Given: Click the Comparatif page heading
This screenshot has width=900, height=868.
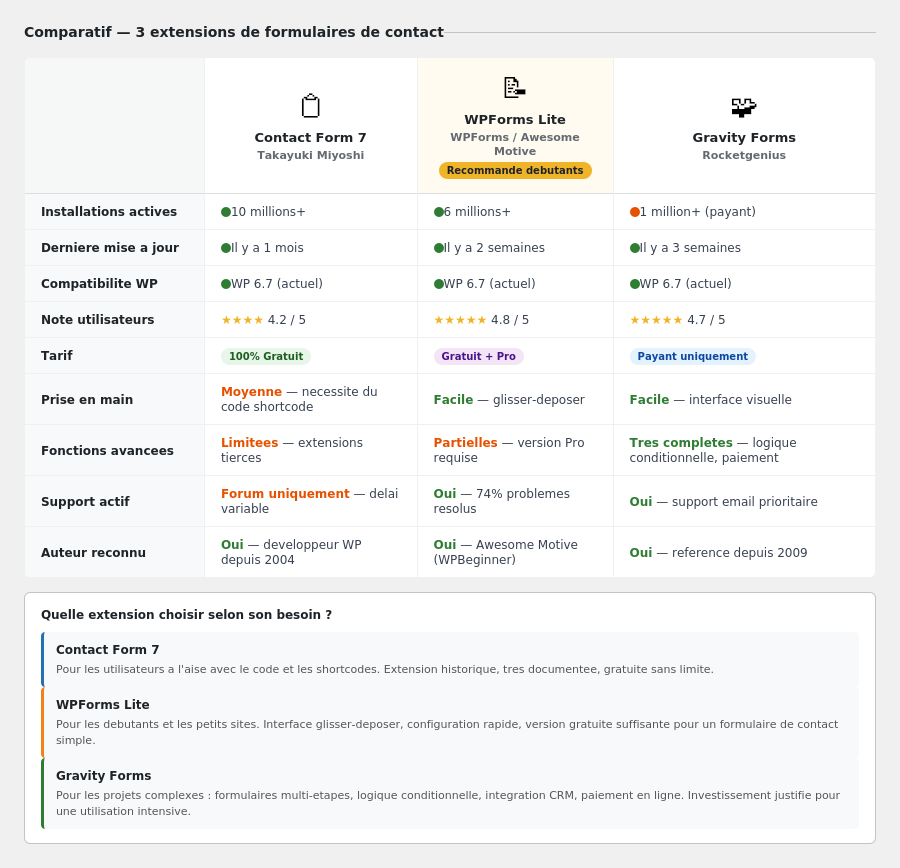Looking at the screenshot, I should 234,32.
